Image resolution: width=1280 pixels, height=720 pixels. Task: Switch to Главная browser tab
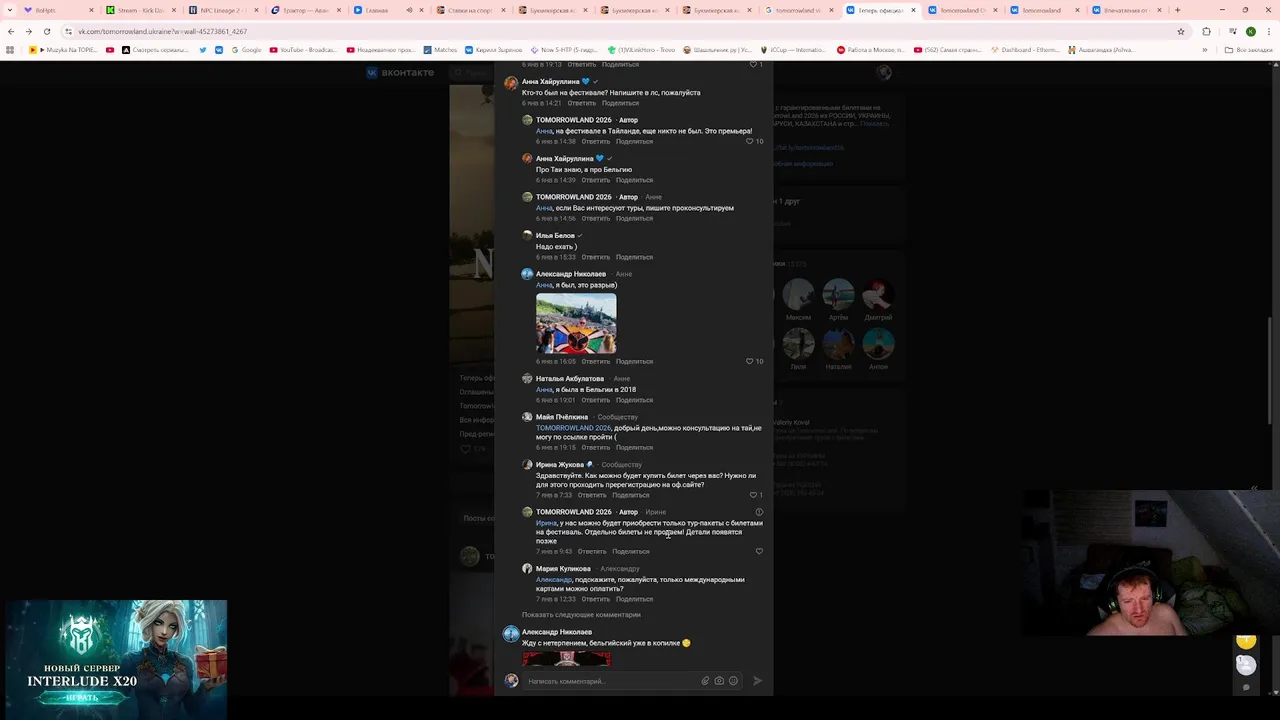click(x=382, y=10)
